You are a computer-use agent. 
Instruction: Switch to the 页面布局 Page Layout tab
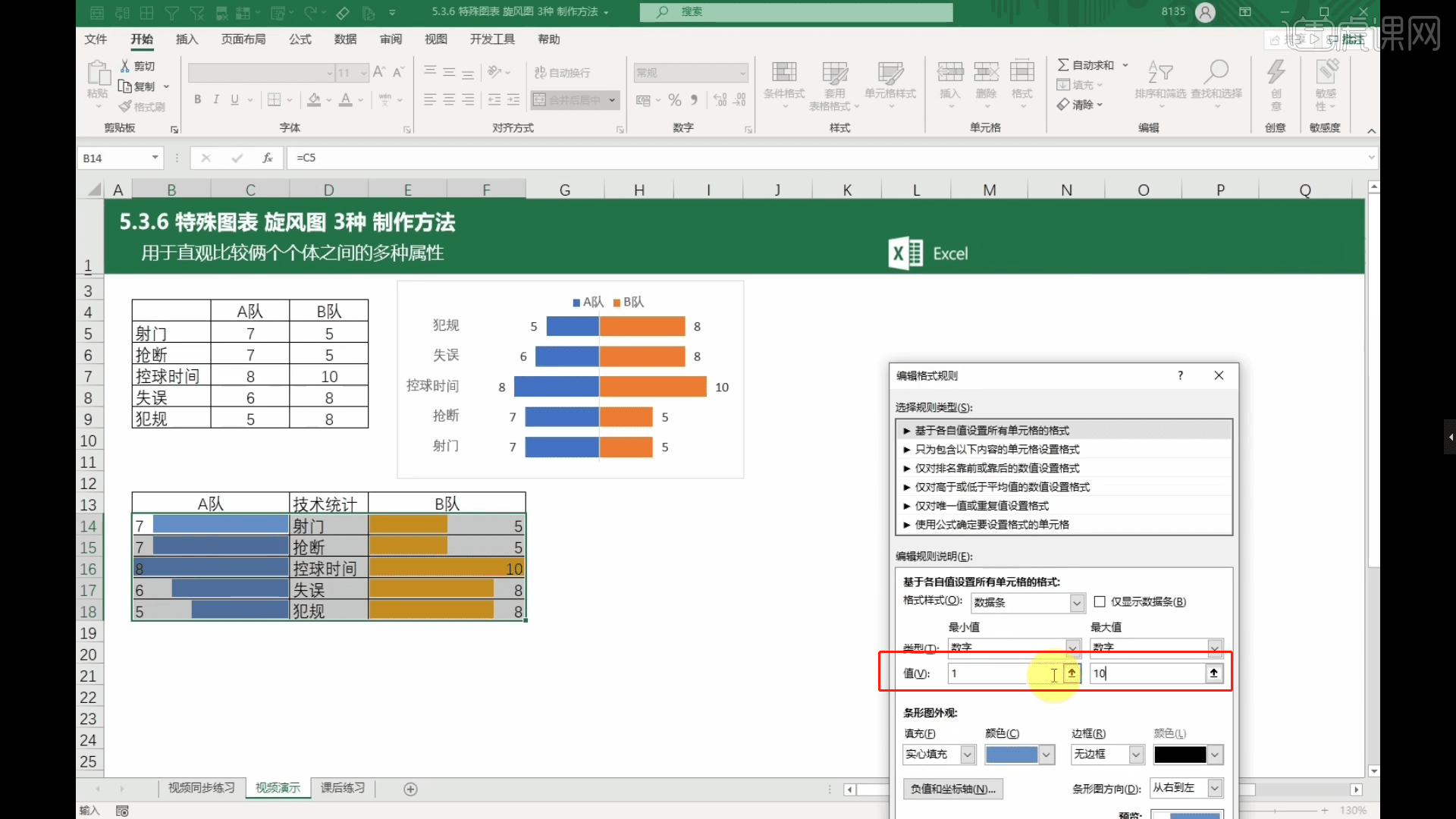(x=243, y=39)
